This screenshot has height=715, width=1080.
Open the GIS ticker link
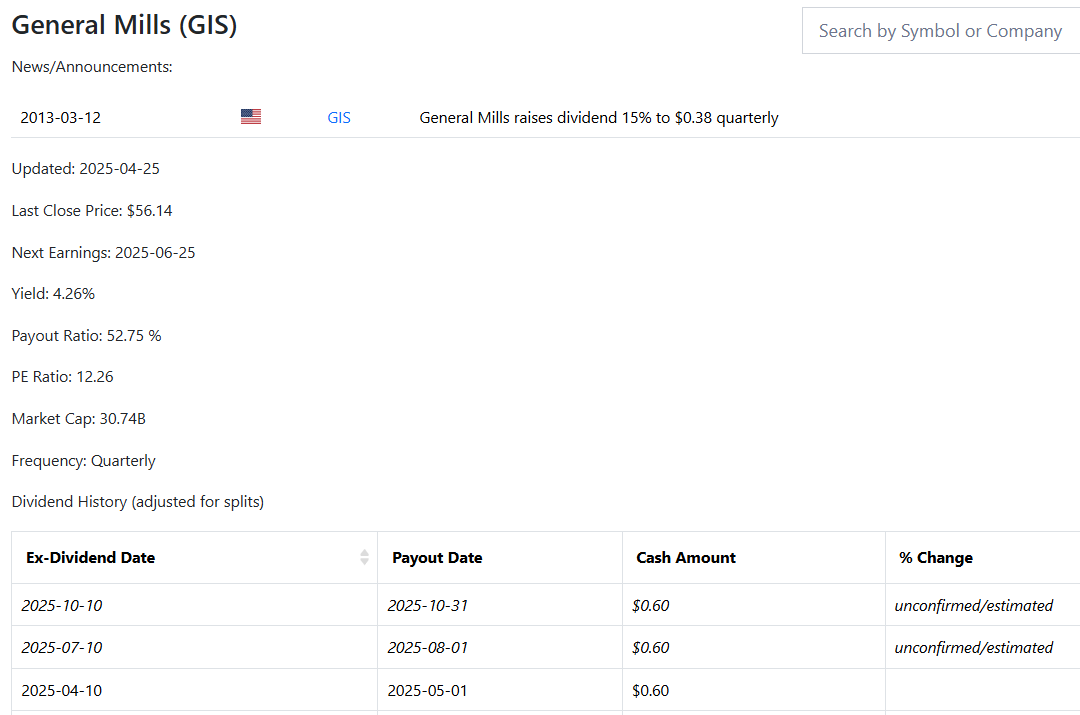click(339, 118)
